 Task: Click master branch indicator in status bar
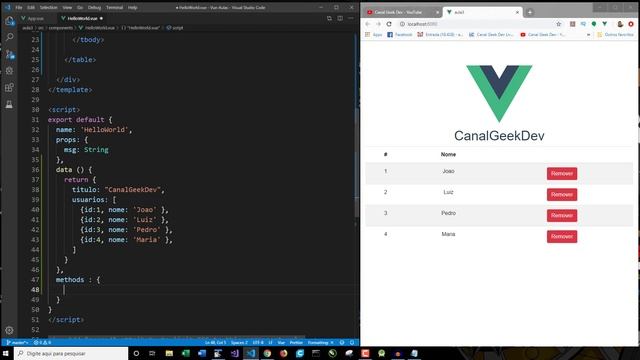(x=17, y=342)
